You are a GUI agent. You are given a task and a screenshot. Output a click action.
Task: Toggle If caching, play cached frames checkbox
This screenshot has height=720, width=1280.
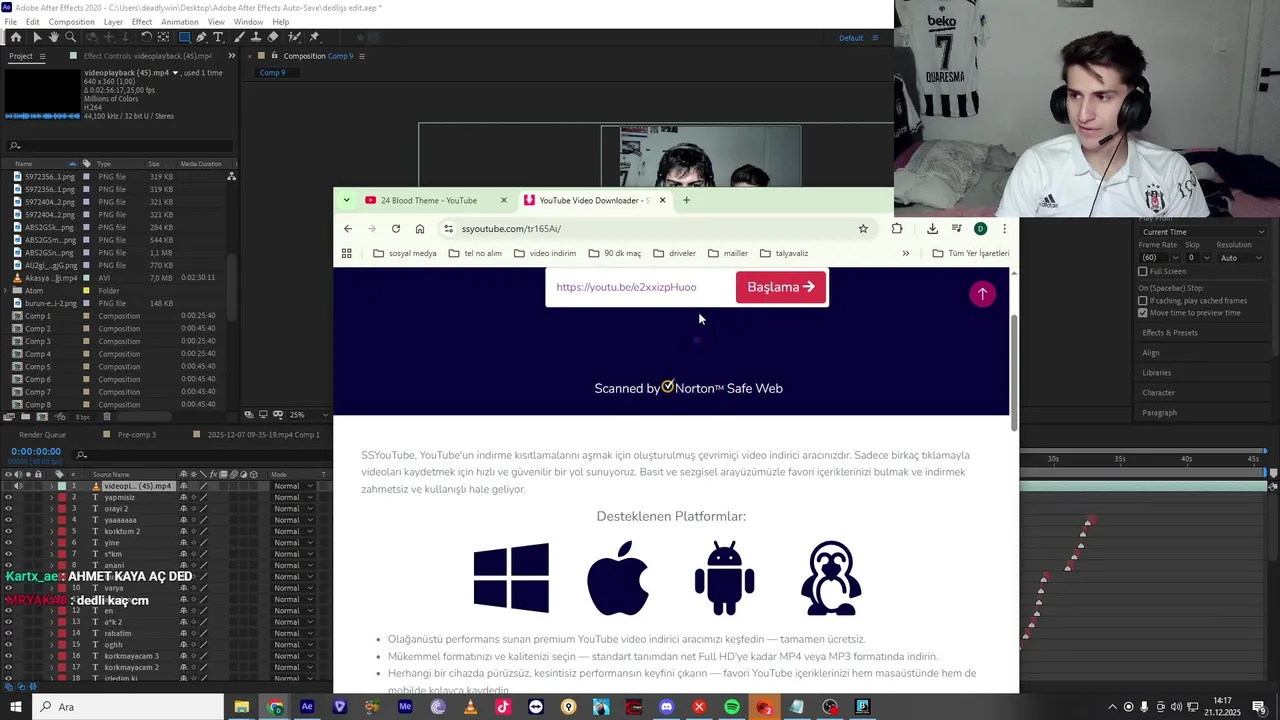(1143, 300)
